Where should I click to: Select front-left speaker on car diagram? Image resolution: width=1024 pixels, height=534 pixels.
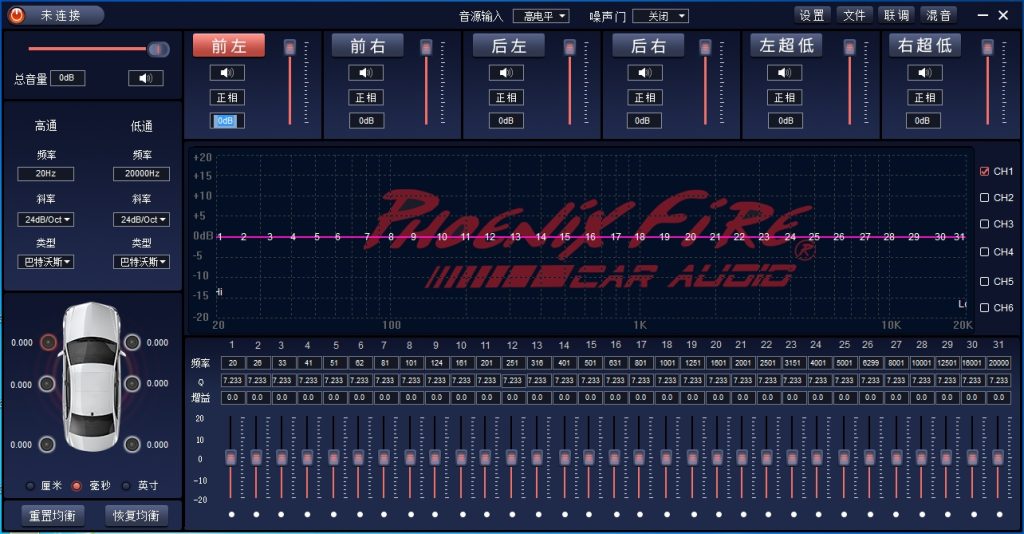click(48, 342)
